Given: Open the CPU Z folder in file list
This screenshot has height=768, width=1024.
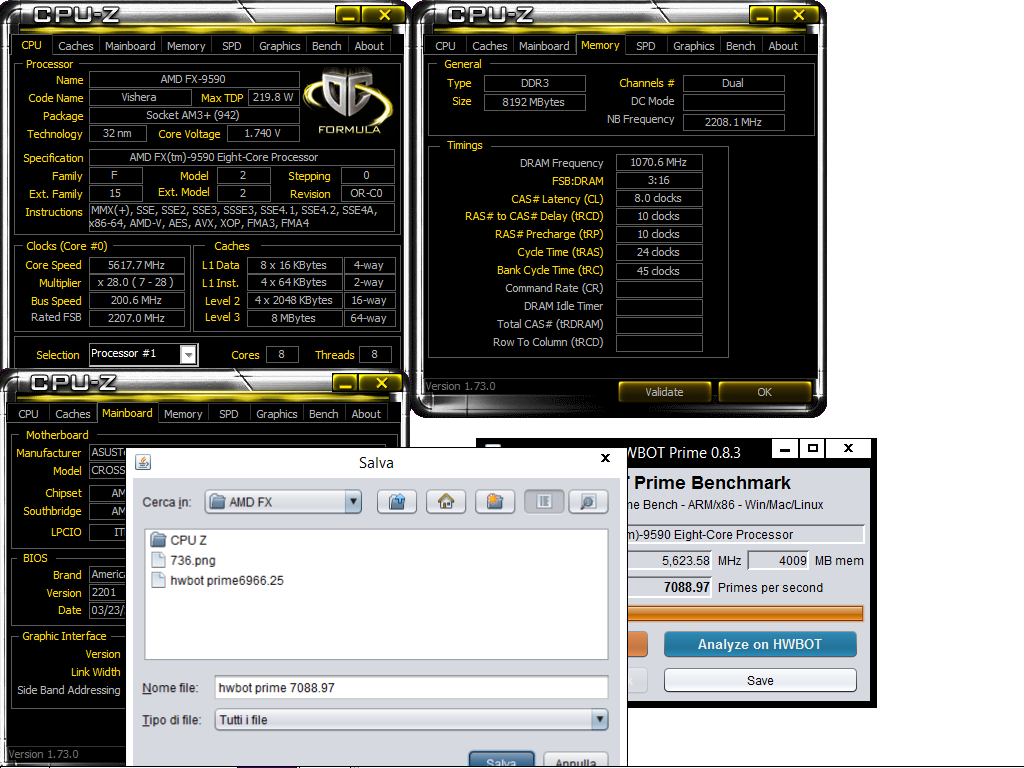Looking at the screenshot, I should coord(179,540).
